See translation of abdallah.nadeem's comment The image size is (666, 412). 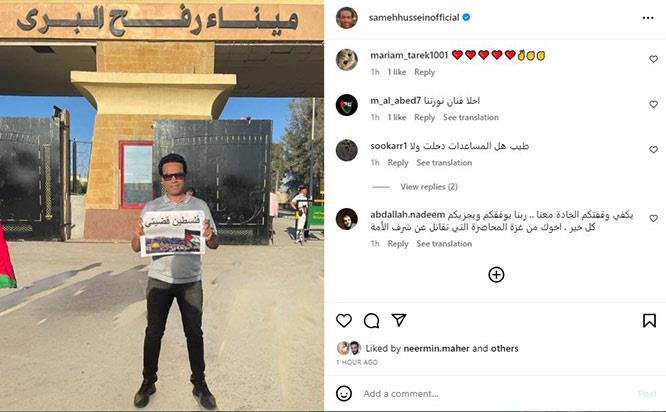click(444, 243)
